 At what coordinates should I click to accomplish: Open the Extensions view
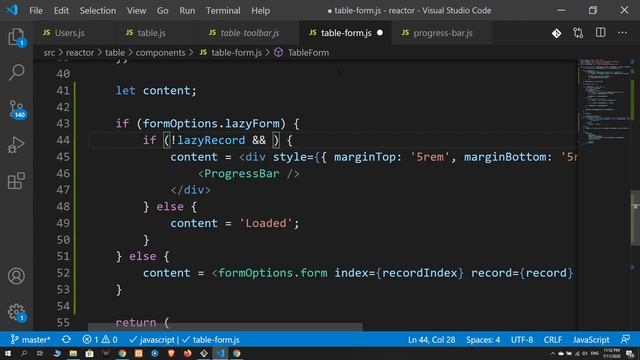[16, 181]
